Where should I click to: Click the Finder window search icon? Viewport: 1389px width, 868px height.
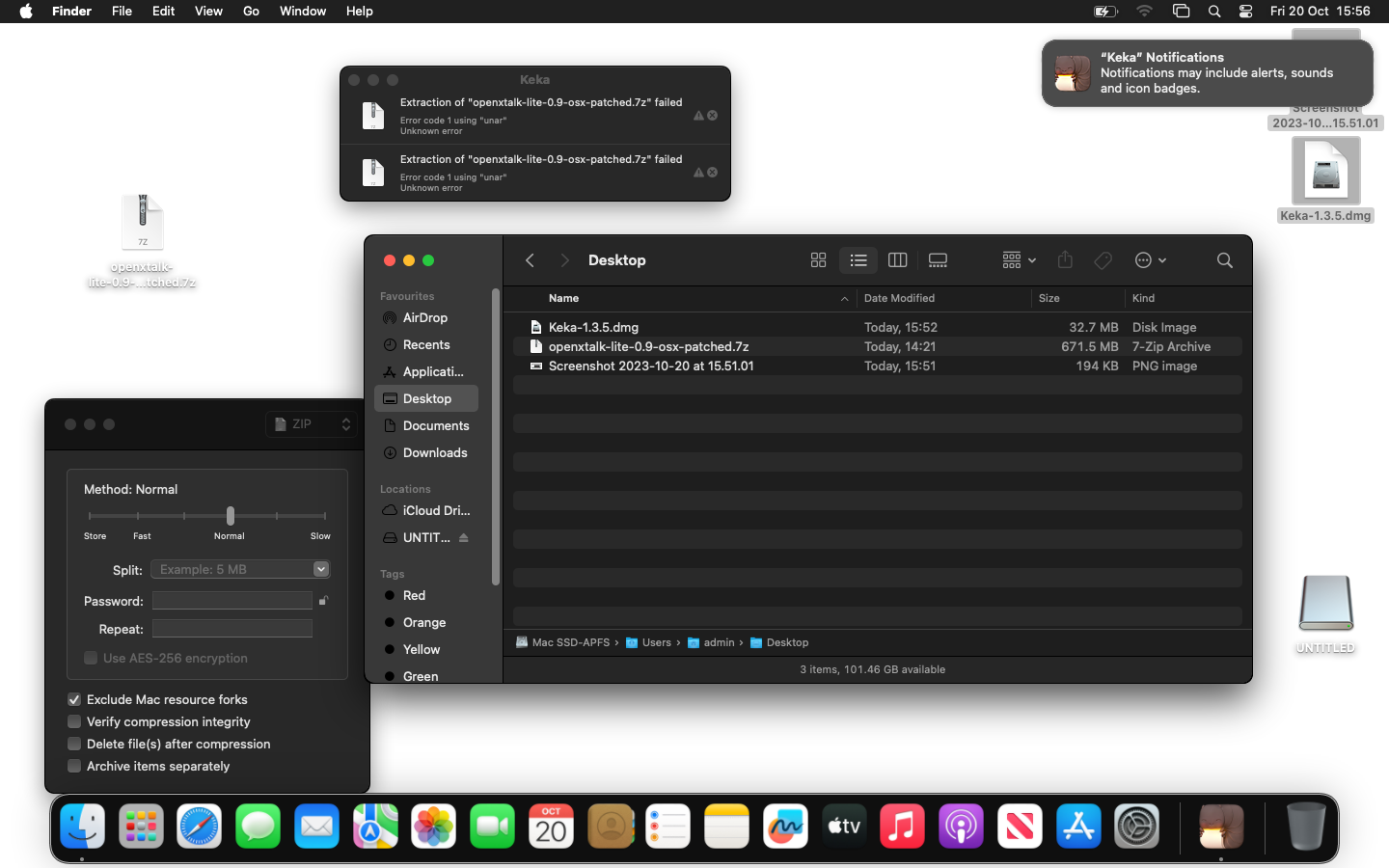(1225, 260)
